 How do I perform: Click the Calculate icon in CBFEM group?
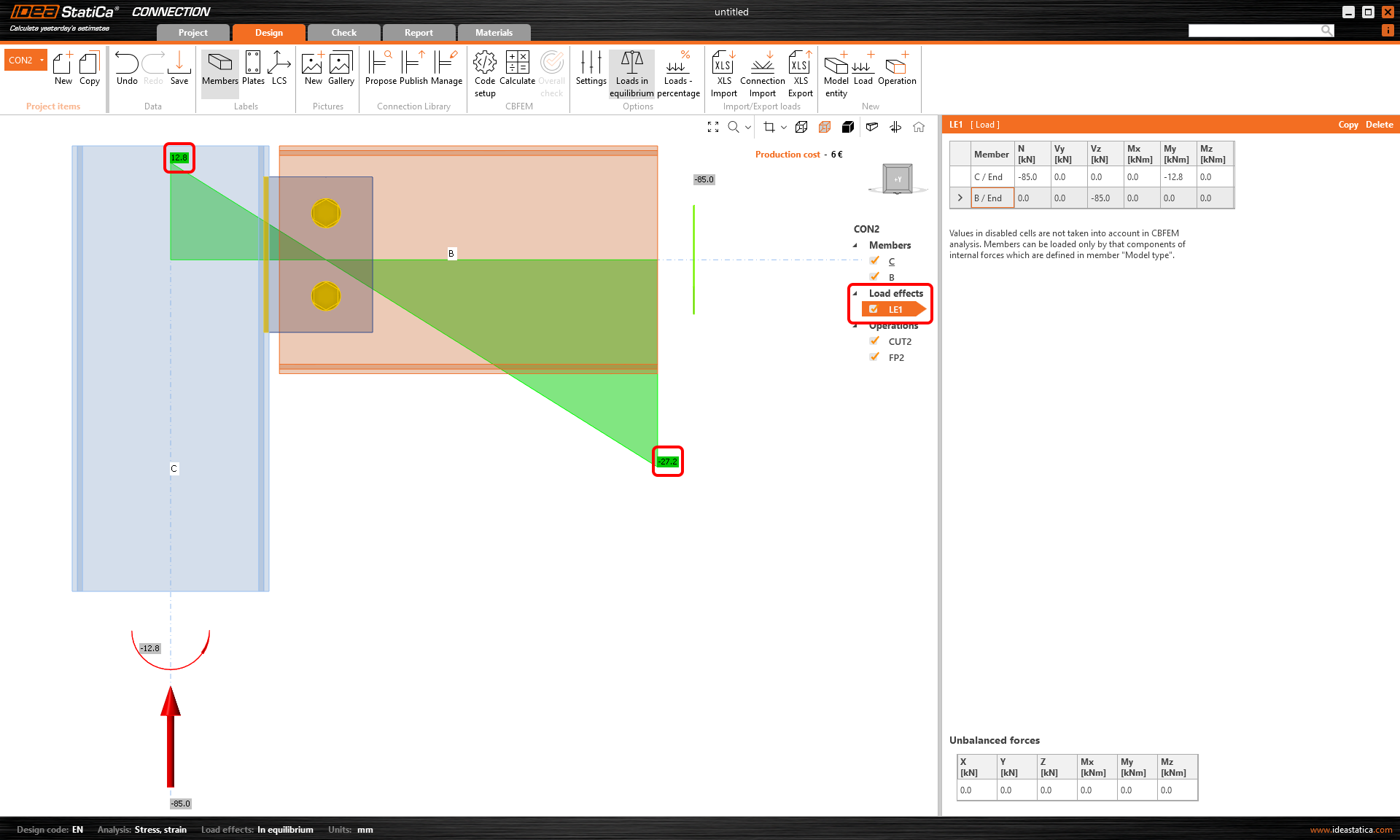tap(517, 69)
